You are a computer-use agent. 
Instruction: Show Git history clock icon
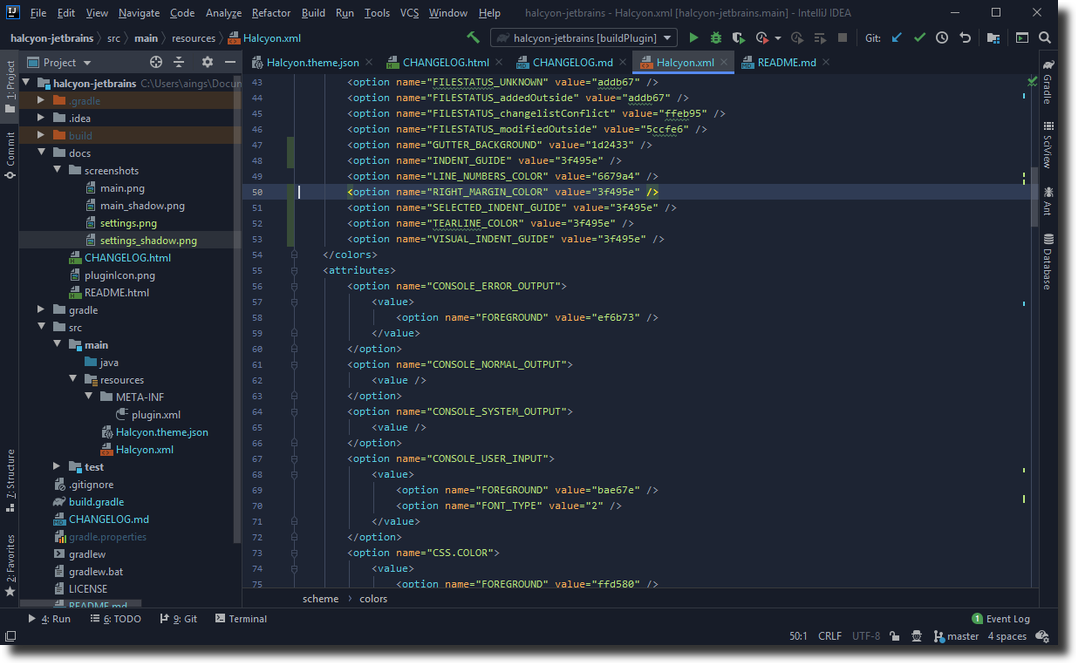click(x=942, y=38)
